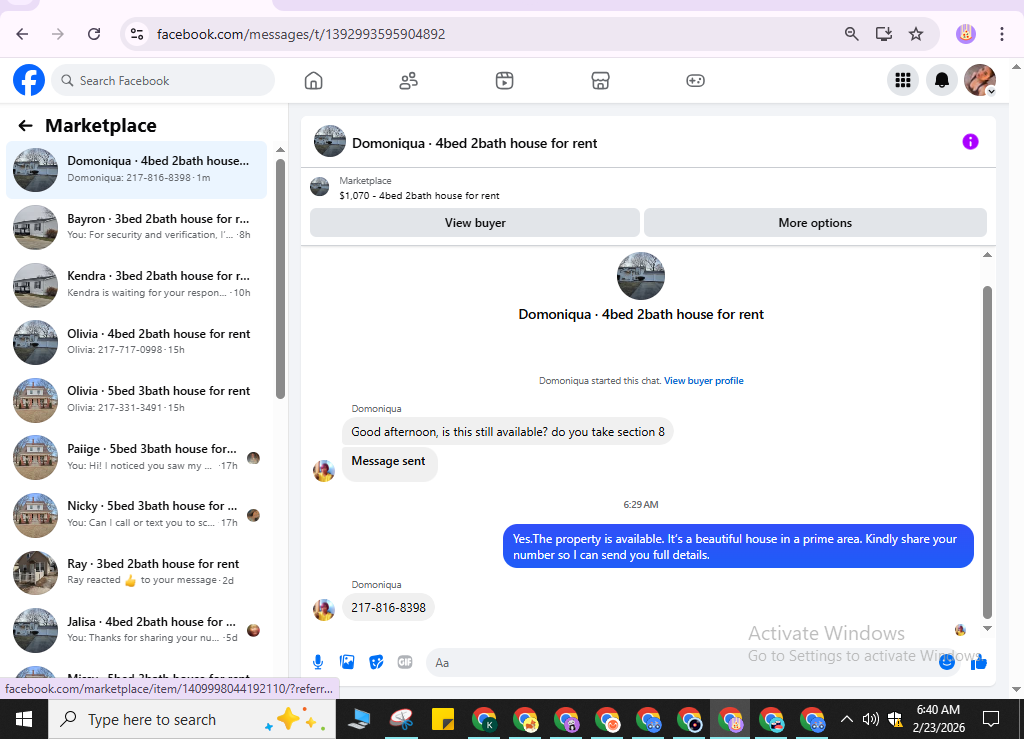
Task: Open the account profile picture menu
Action: coord(980,80)
